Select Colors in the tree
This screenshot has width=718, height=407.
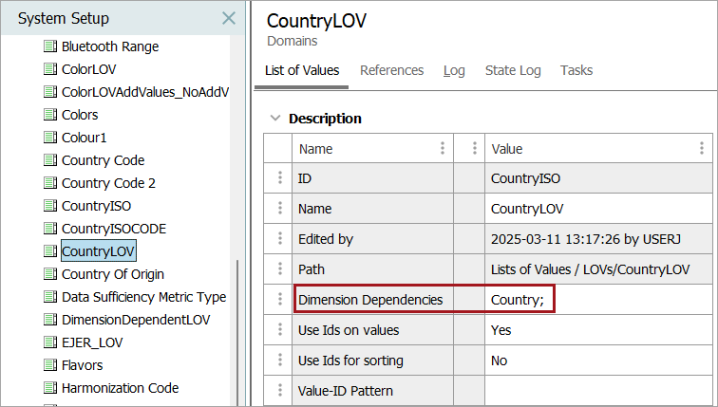(80, 114)
